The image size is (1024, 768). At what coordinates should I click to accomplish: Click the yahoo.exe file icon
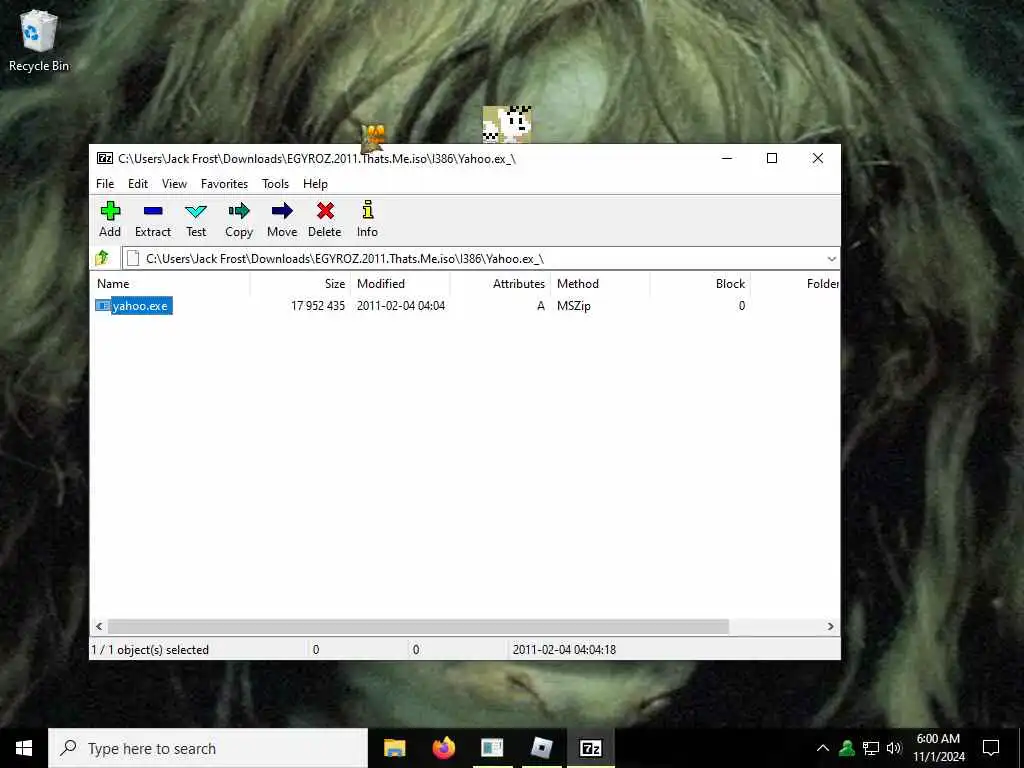(x=103, y=305)
